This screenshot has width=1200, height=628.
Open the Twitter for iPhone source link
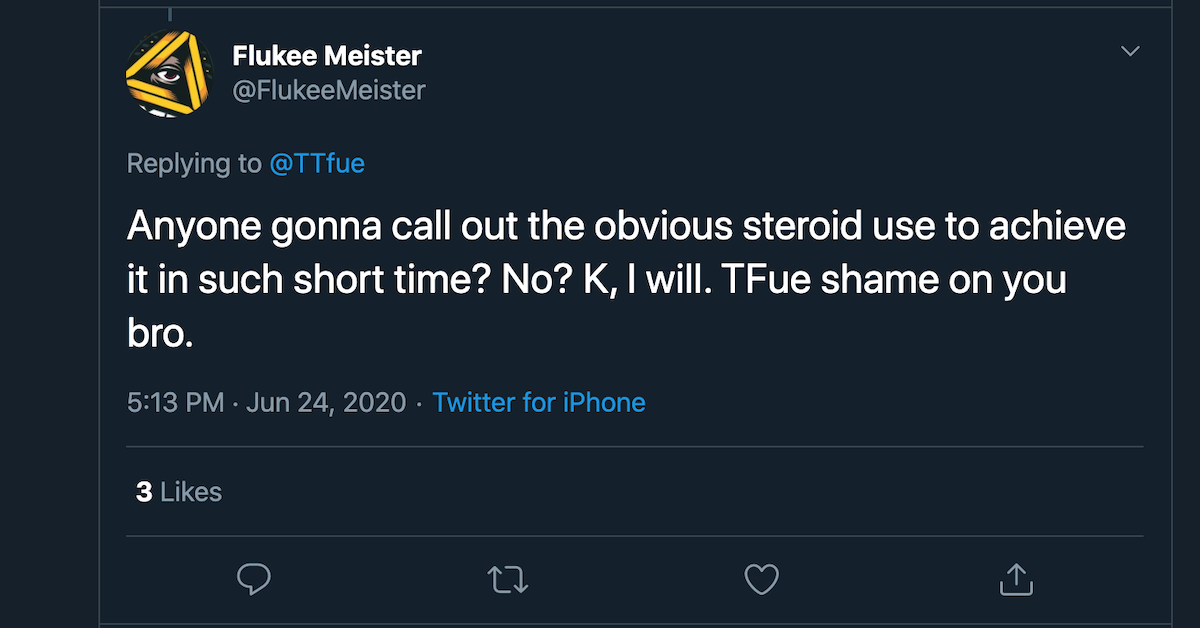(539, 402)
